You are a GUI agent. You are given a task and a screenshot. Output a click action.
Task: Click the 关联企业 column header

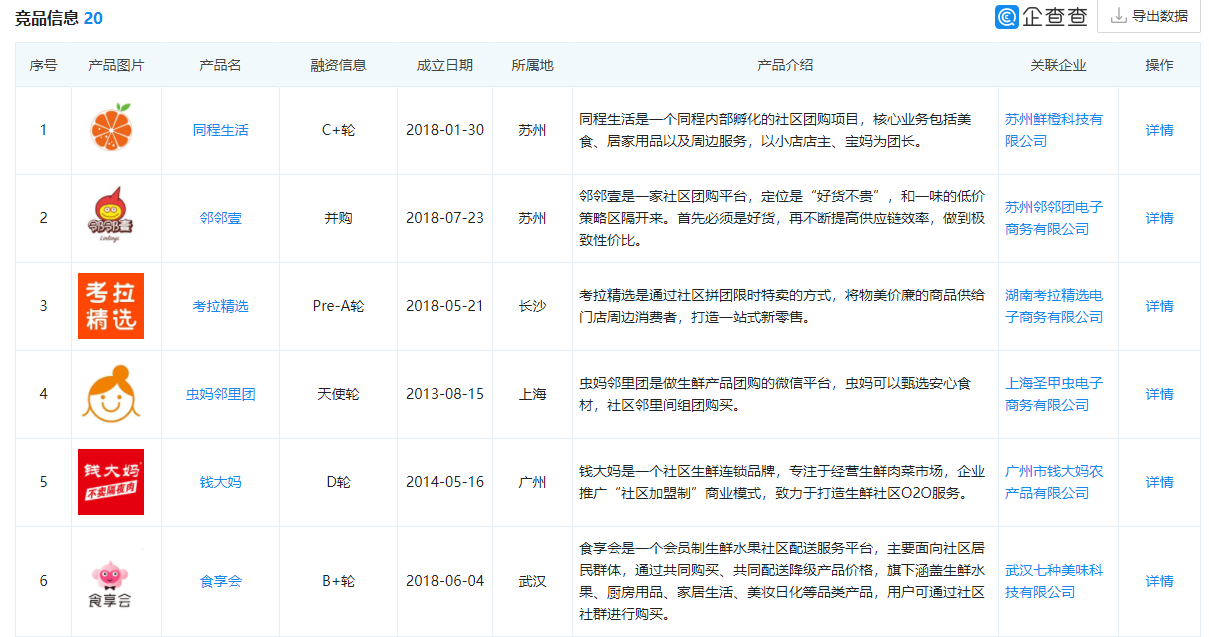(x=1058, y=65)
